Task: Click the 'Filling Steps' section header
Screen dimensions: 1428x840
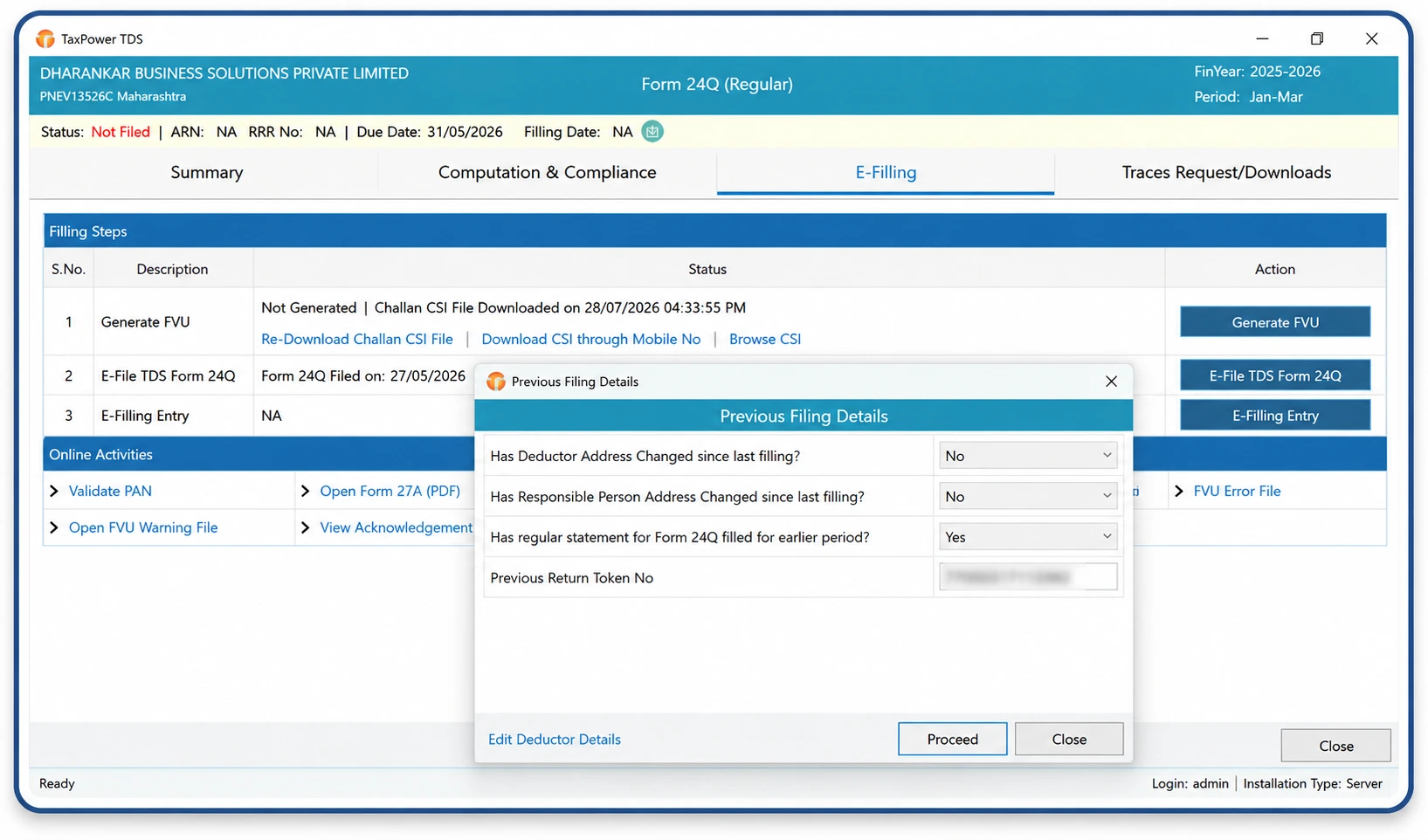Action: 714,231
